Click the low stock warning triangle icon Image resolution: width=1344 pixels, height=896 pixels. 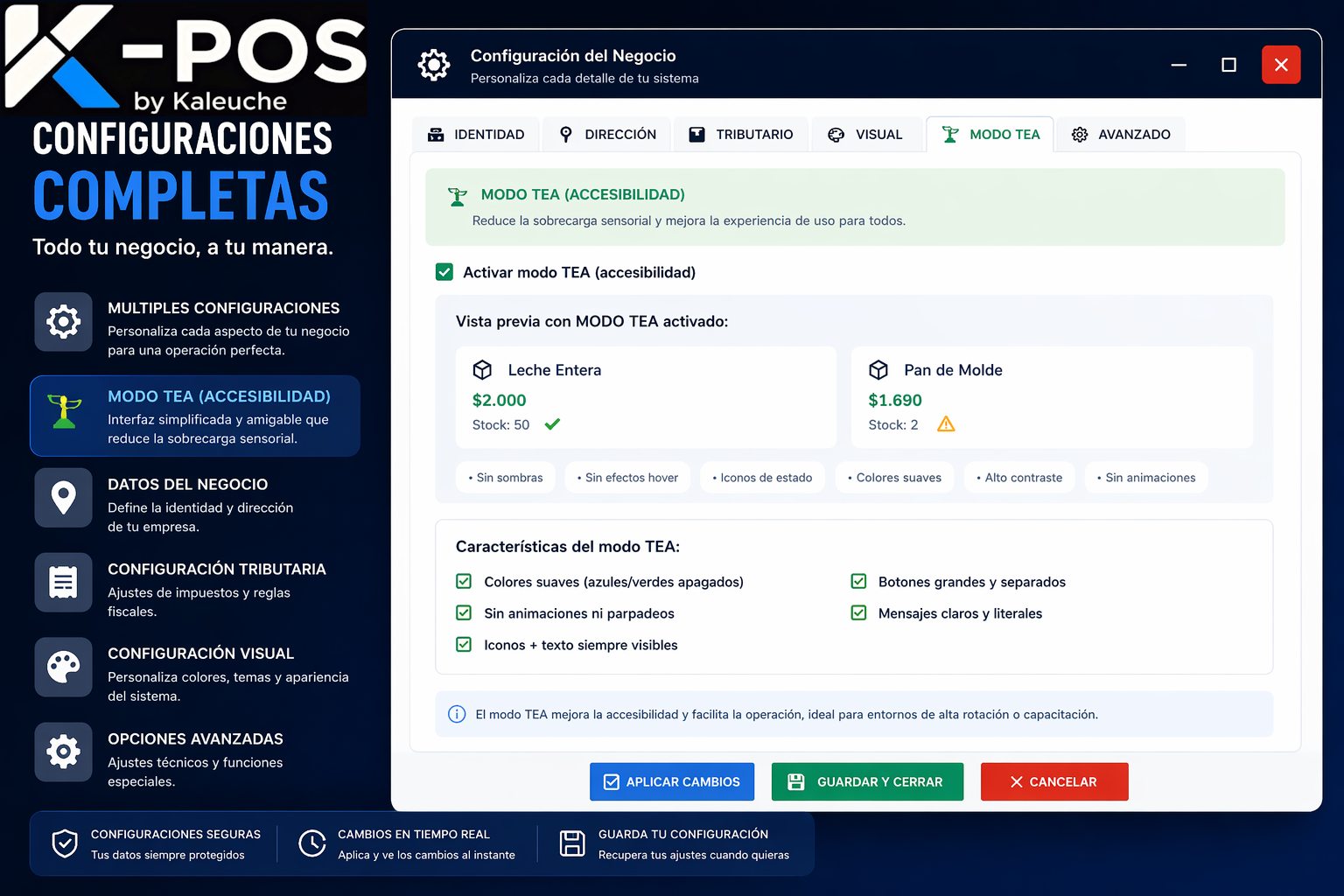point(946,424)
